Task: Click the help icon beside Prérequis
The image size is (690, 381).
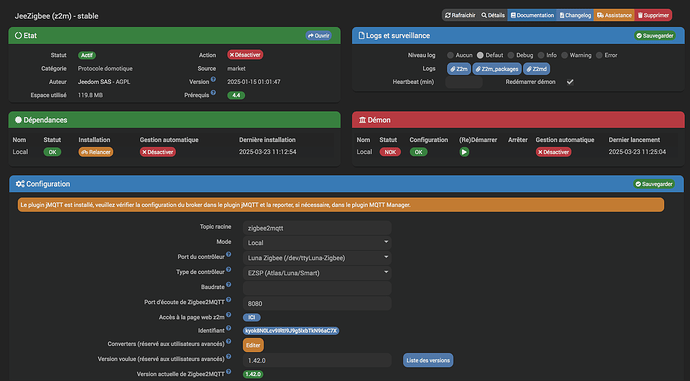Action: click(213, 93)
